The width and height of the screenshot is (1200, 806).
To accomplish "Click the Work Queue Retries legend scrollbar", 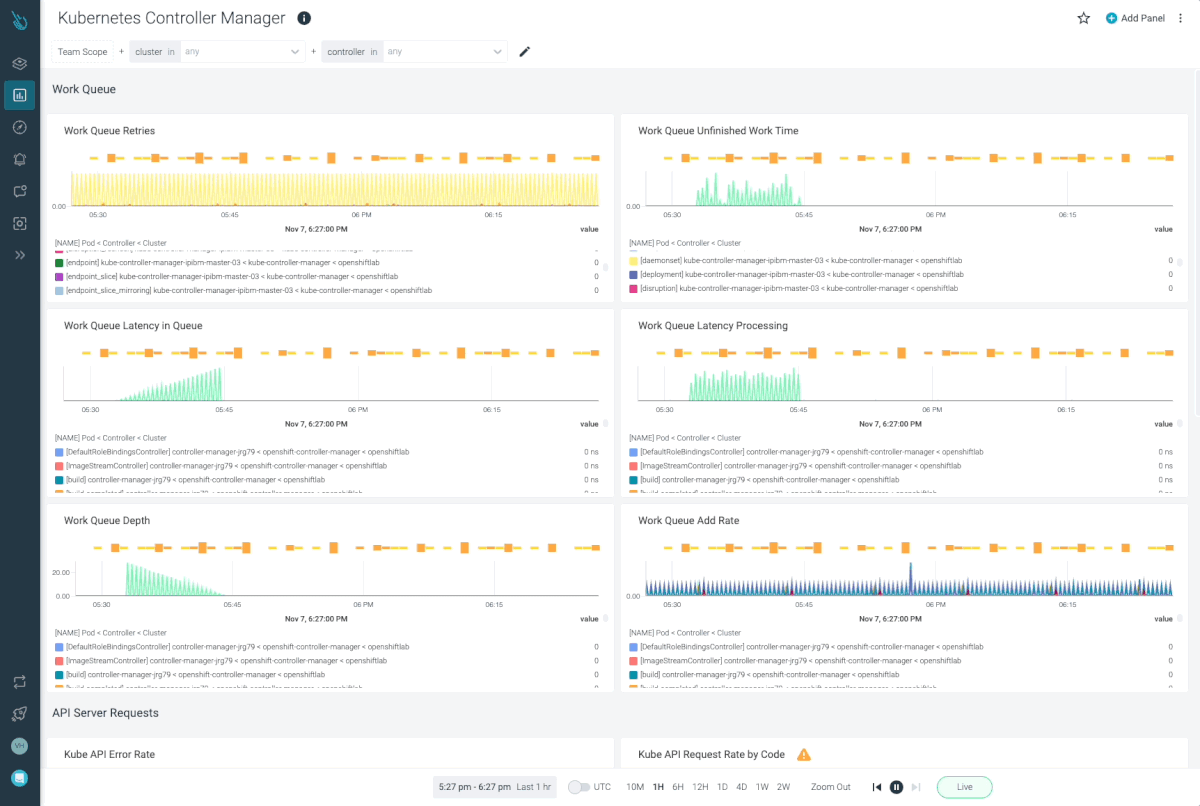I will click(604, 268).
